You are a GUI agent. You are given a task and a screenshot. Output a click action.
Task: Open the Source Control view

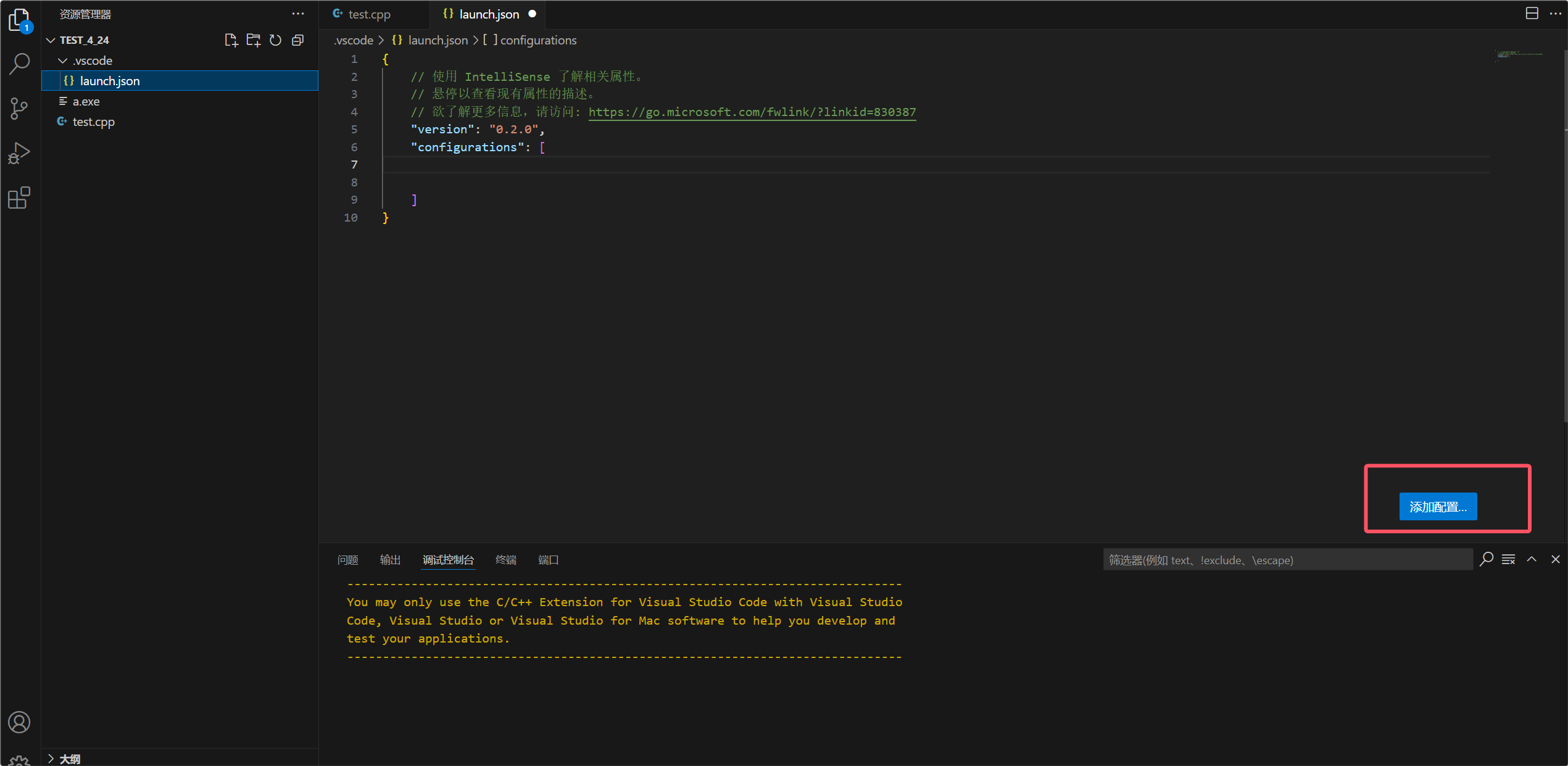pos(19,109)
